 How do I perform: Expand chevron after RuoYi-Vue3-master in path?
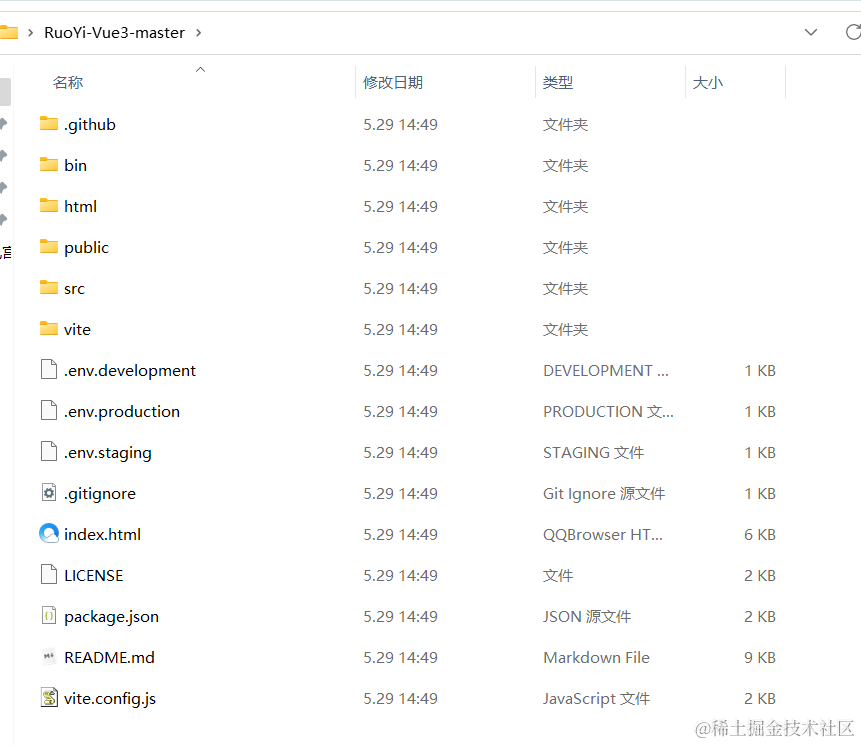(x=198, y=32)
